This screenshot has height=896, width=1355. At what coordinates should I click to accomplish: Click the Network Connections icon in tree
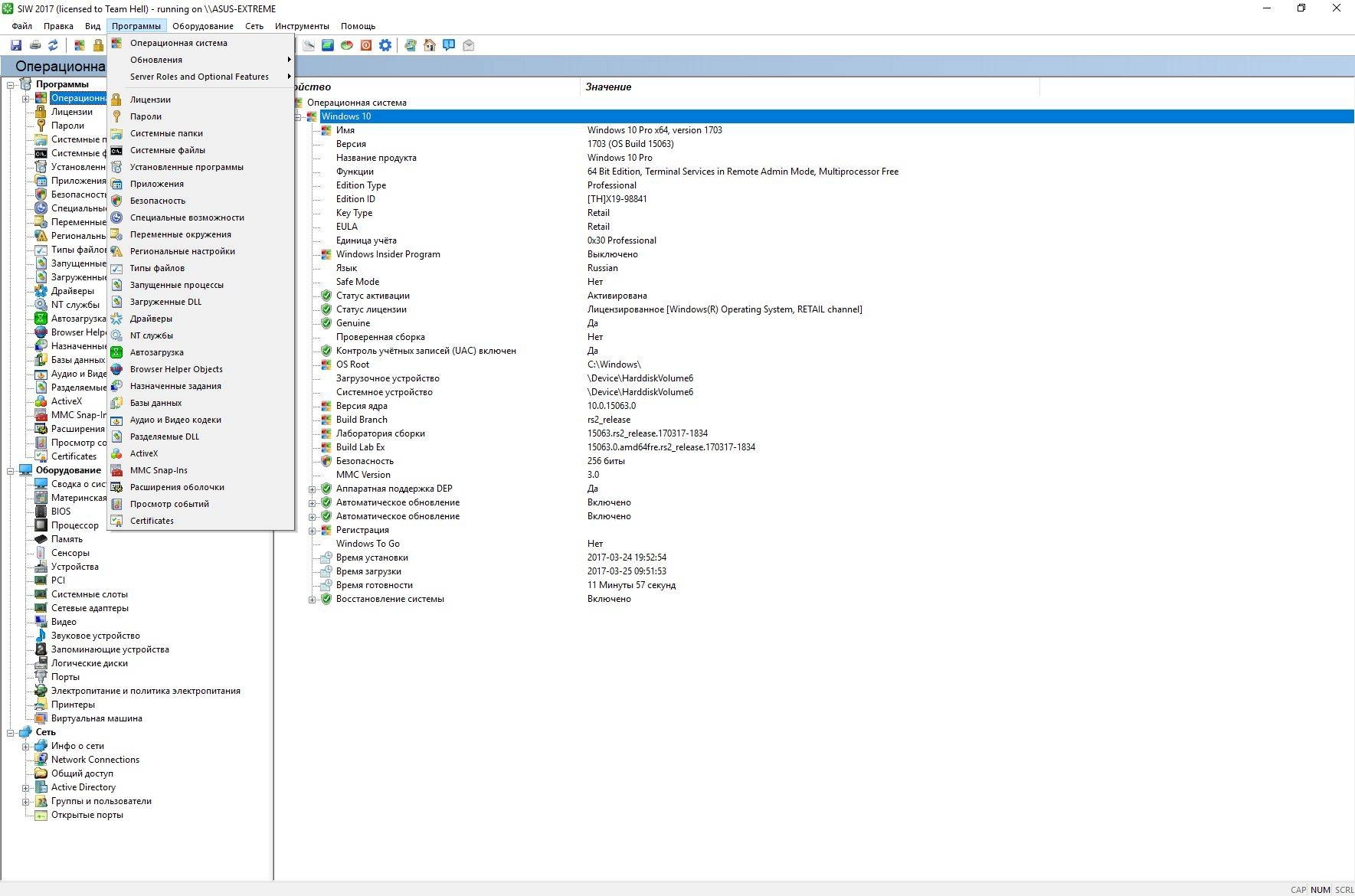[x=41, y=760]
